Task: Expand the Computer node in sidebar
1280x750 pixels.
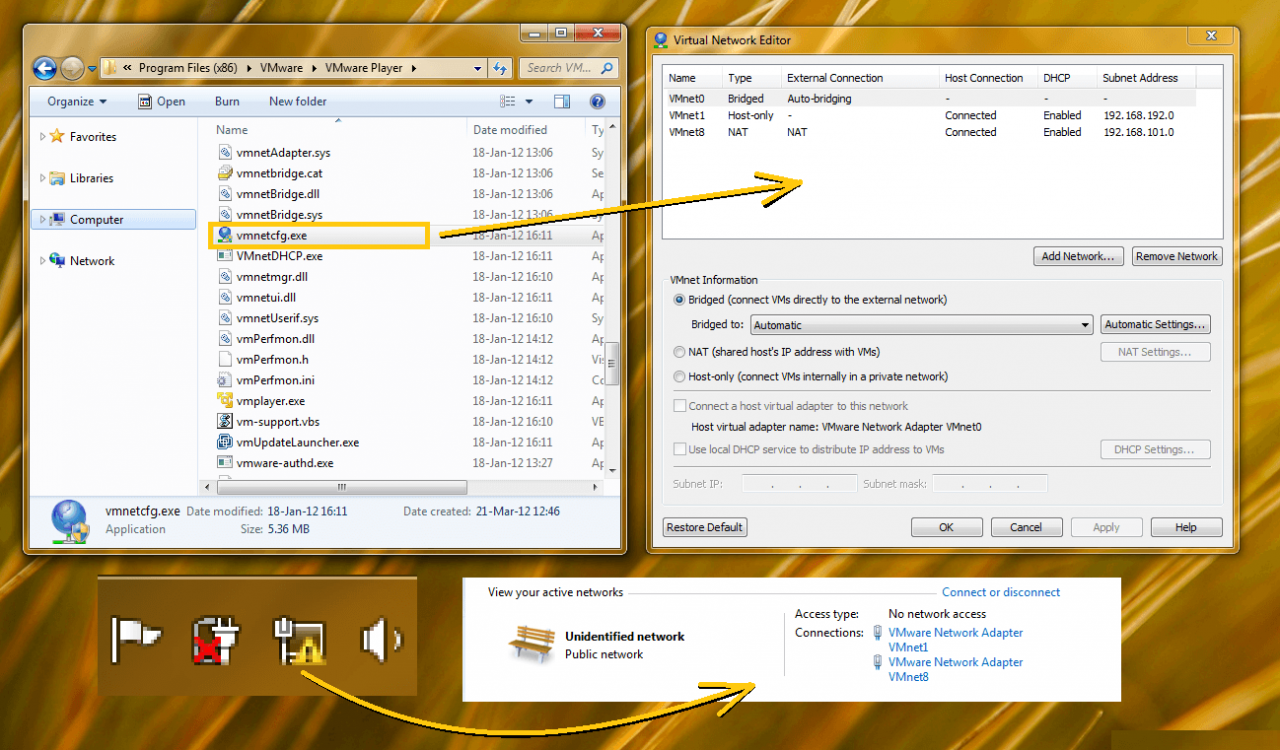Action: 44,218
